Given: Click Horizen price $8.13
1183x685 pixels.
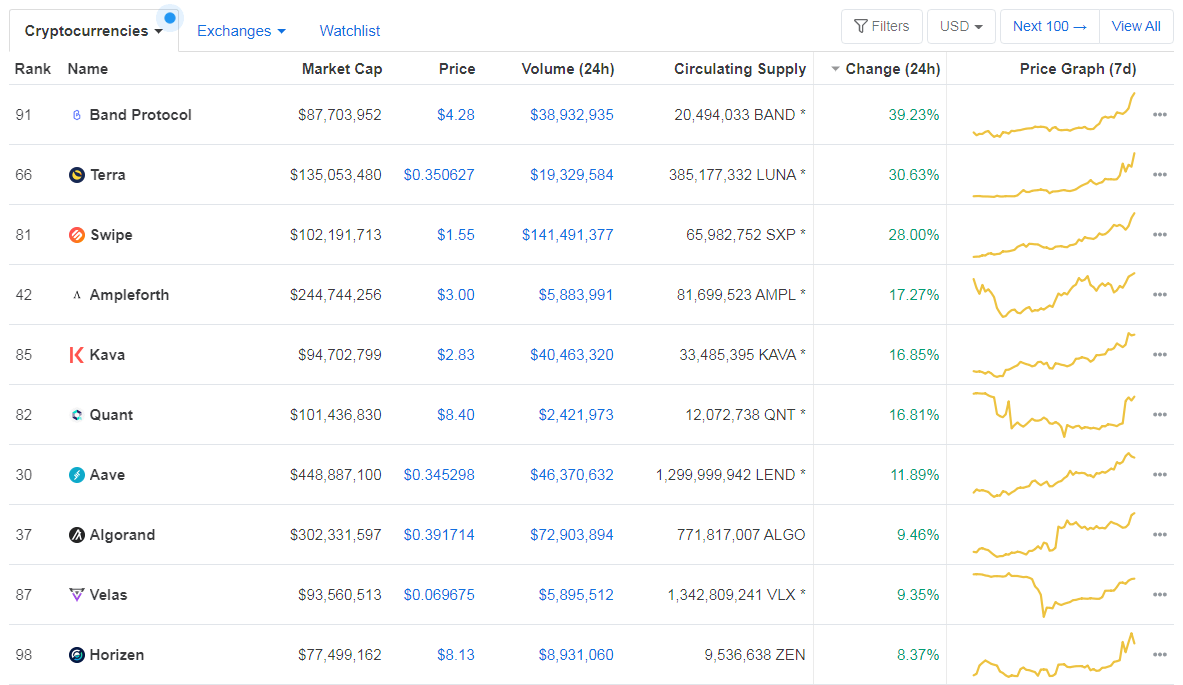Looking at the screenshot, I should (456, 655).
